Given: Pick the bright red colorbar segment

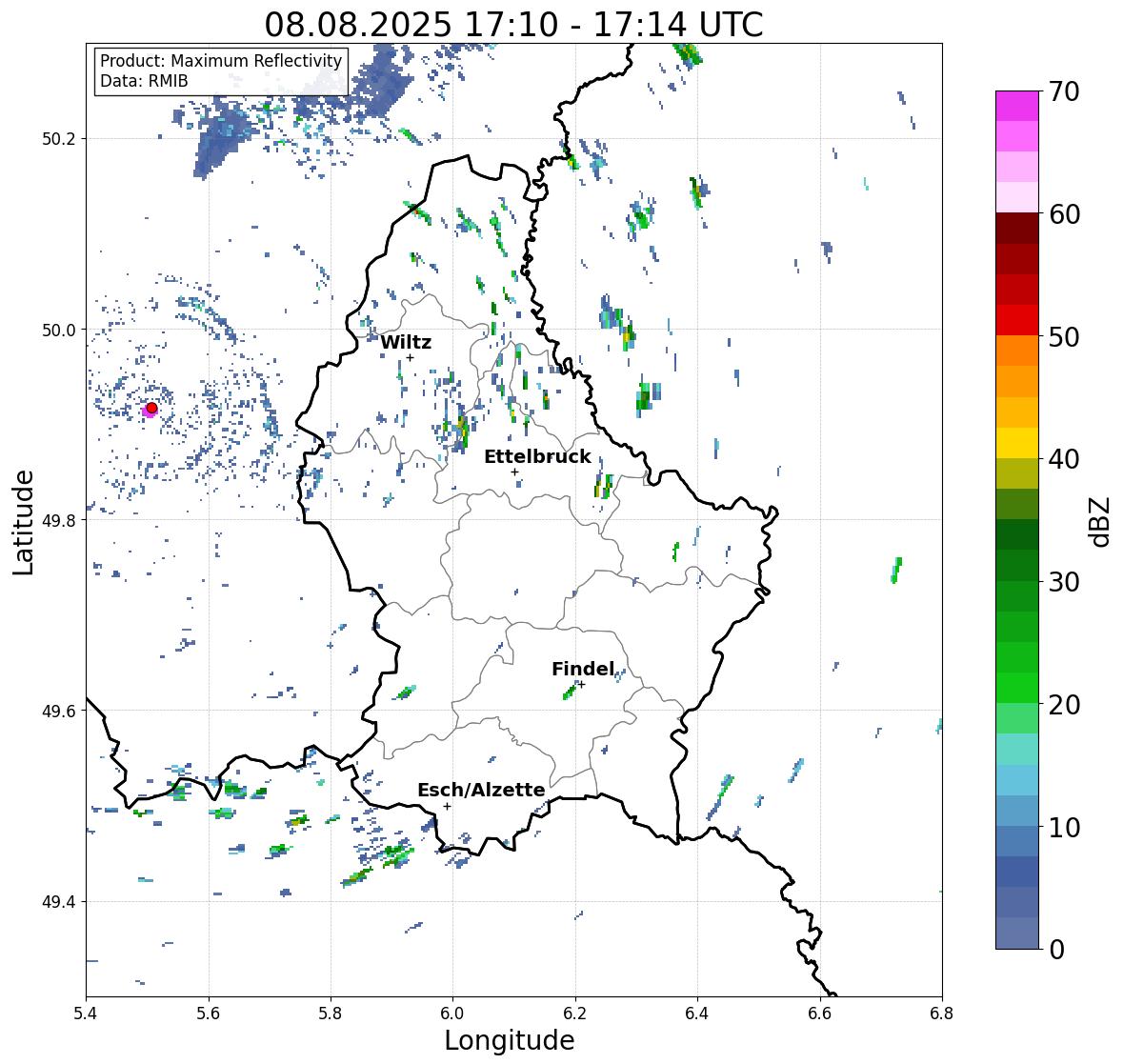Looking at the screenshot, I should click(x=1017, y=320).
